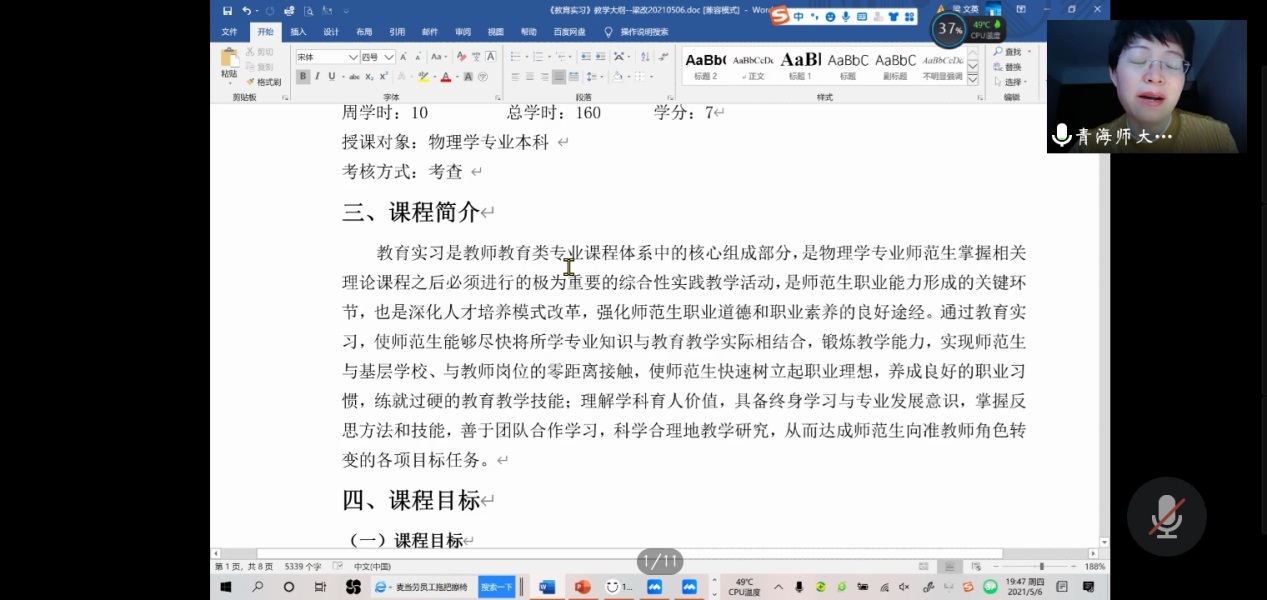The image size is (1267, 600).
Task: Open the font size dropdown showing 四号
Action: pyautogui.click(x=377, y=57)
